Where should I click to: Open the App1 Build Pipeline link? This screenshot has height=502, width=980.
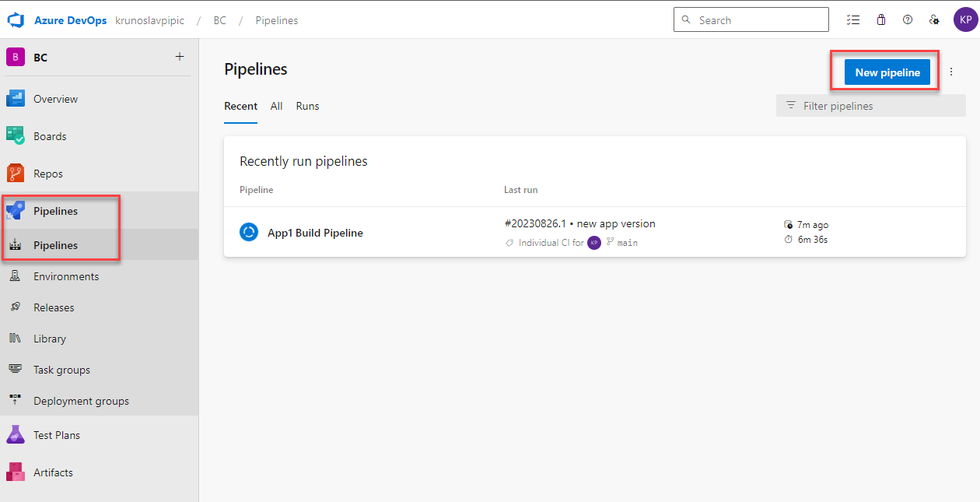pos(315,233)
